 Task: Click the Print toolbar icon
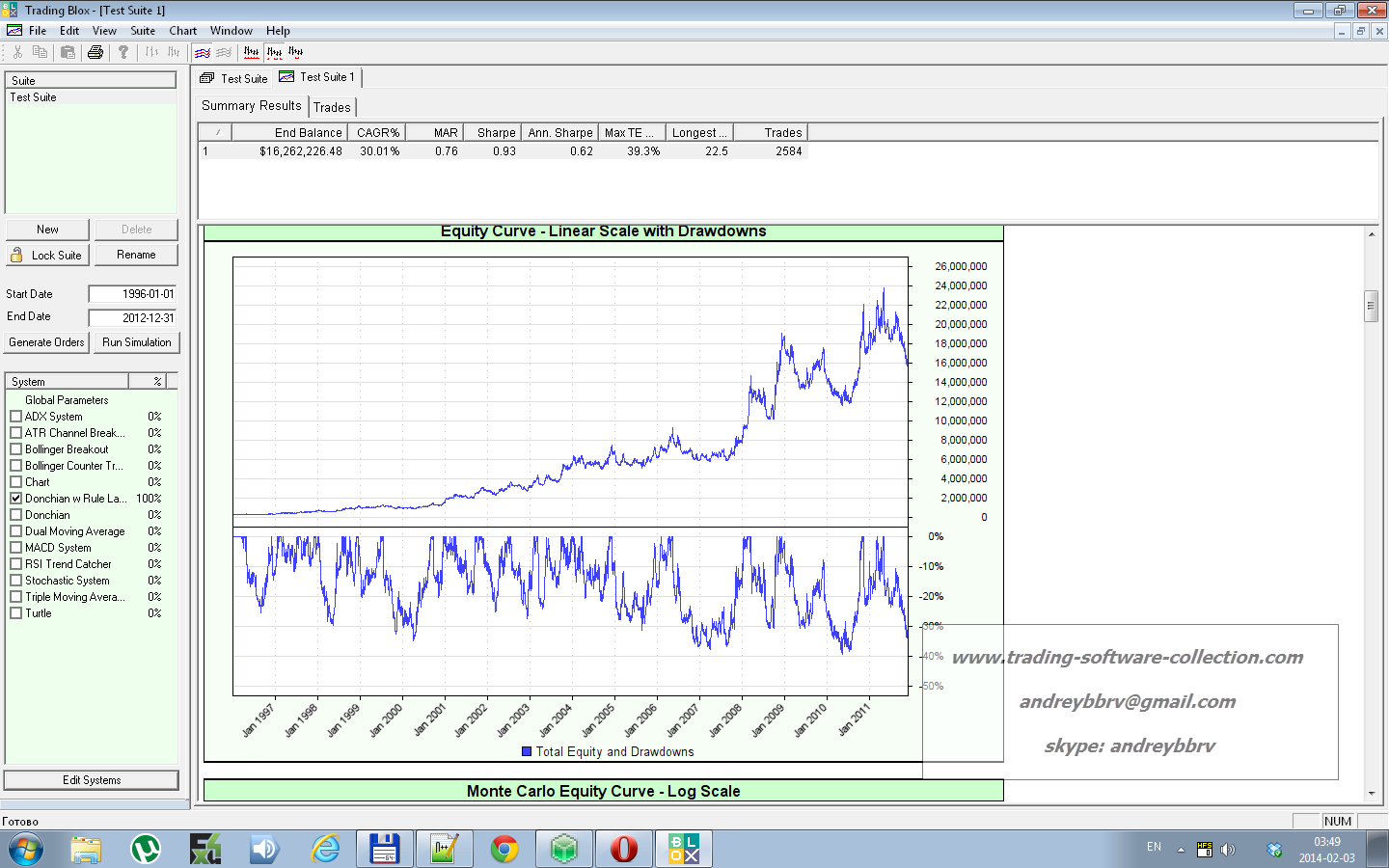point(95,52)
